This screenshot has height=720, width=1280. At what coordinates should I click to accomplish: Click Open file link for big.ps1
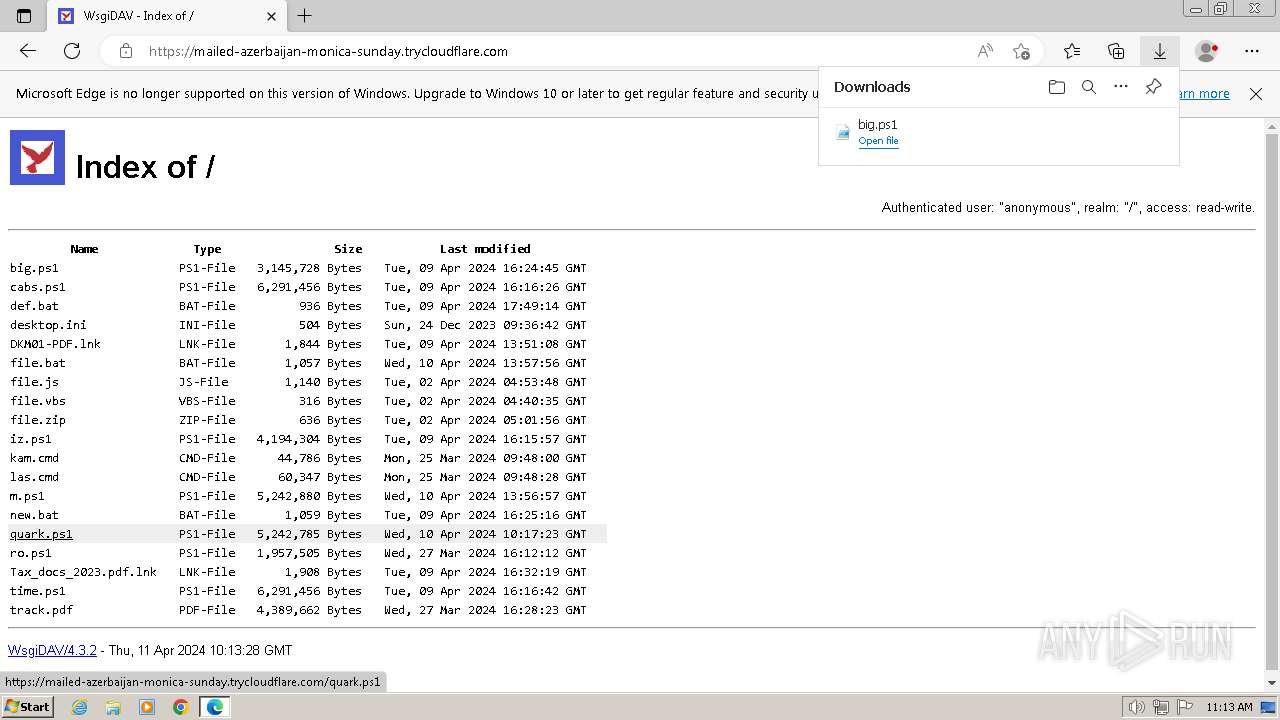tap(878, 141)
